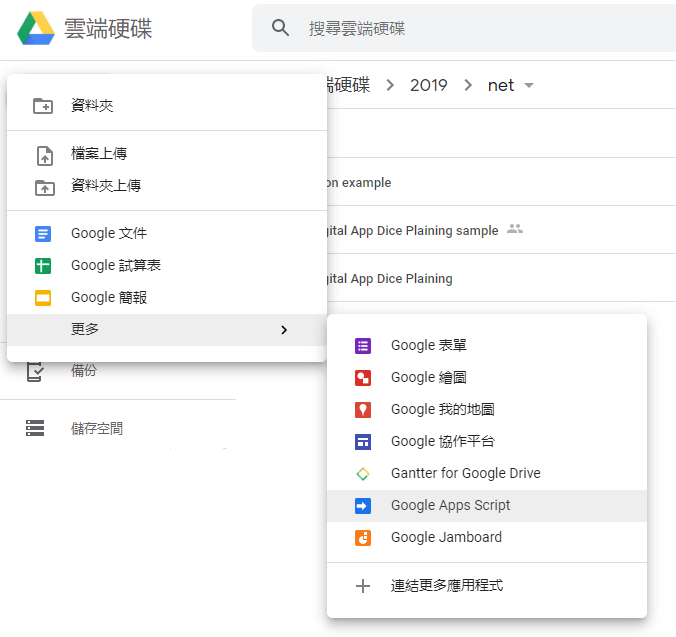
Task: Click the search magnifier icon
Action: [280, 28]
